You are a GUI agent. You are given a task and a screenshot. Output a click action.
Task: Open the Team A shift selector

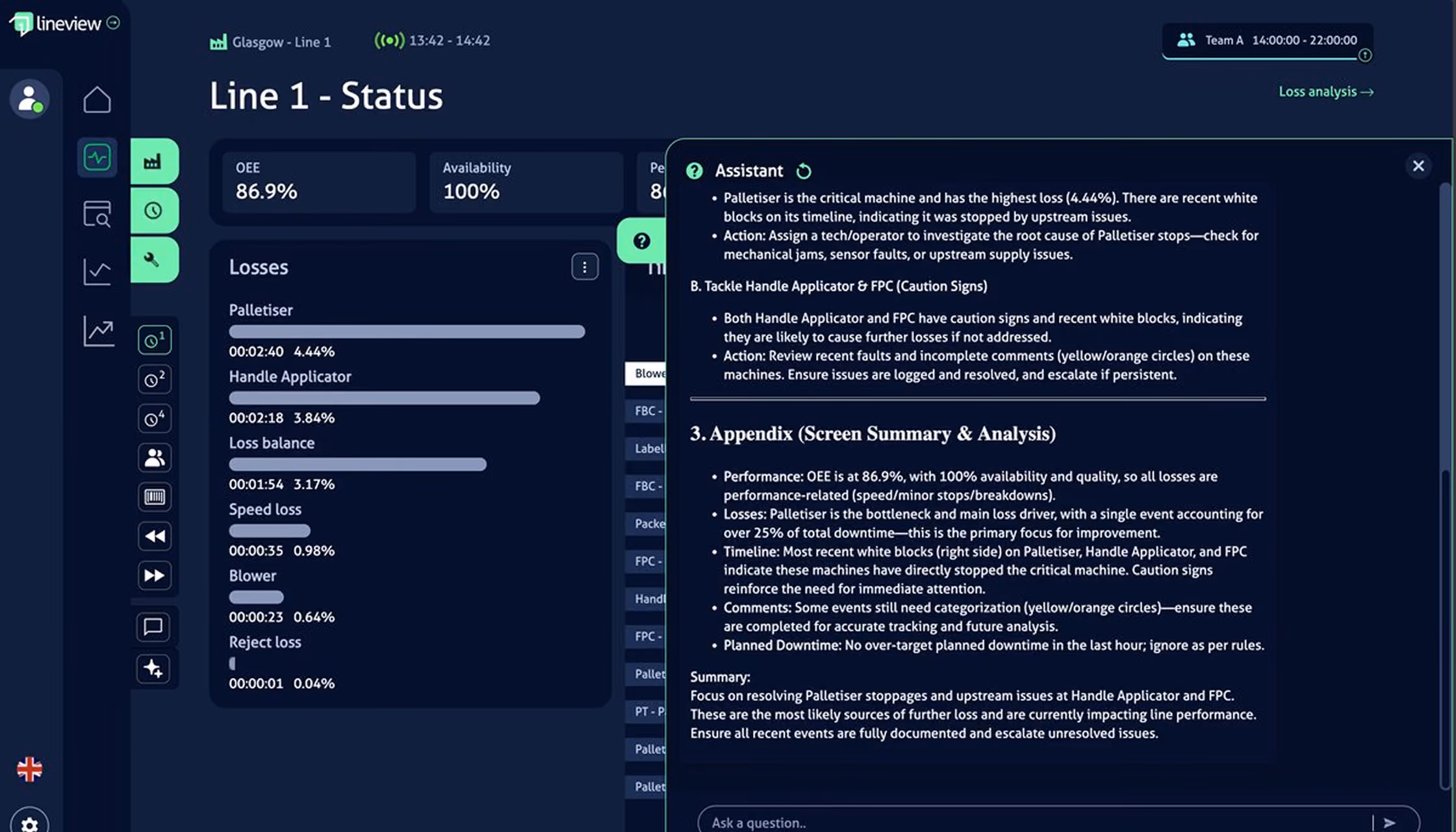coord(1268,40)
